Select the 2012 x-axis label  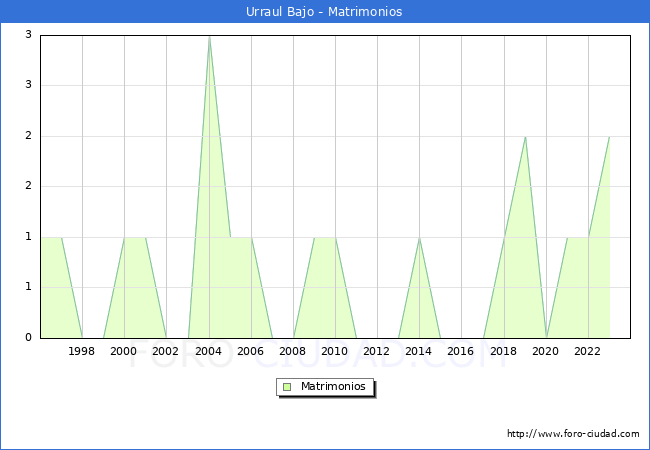click(377, 351)
